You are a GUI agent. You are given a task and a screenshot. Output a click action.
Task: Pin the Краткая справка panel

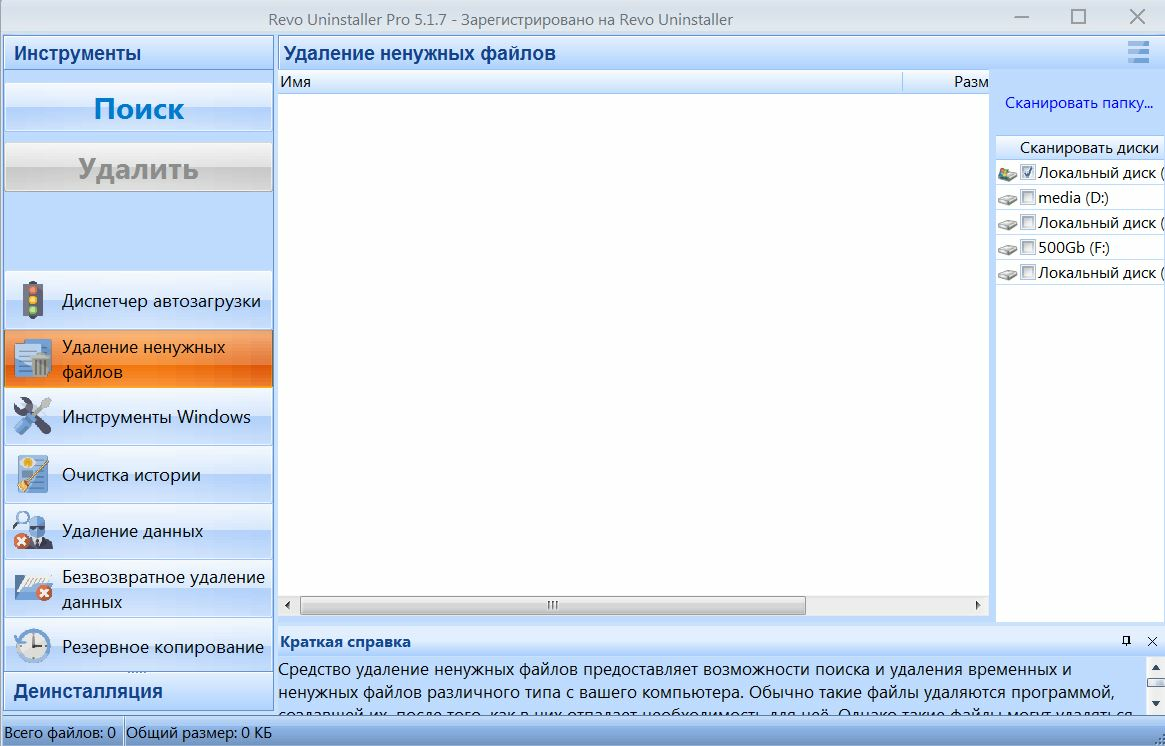coord(1126,640)
